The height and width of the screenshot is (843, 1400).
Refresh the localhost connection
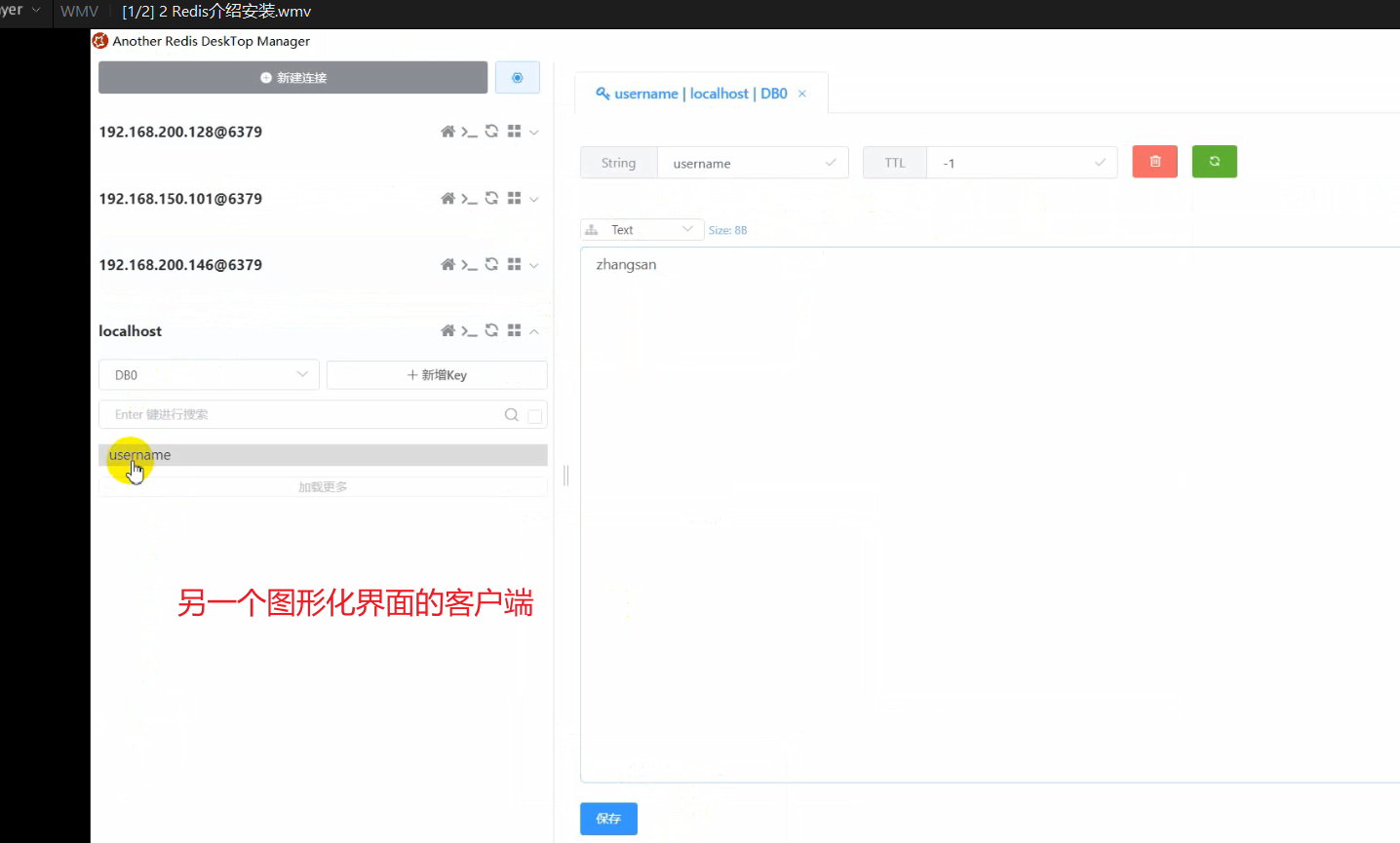(491, 330)
